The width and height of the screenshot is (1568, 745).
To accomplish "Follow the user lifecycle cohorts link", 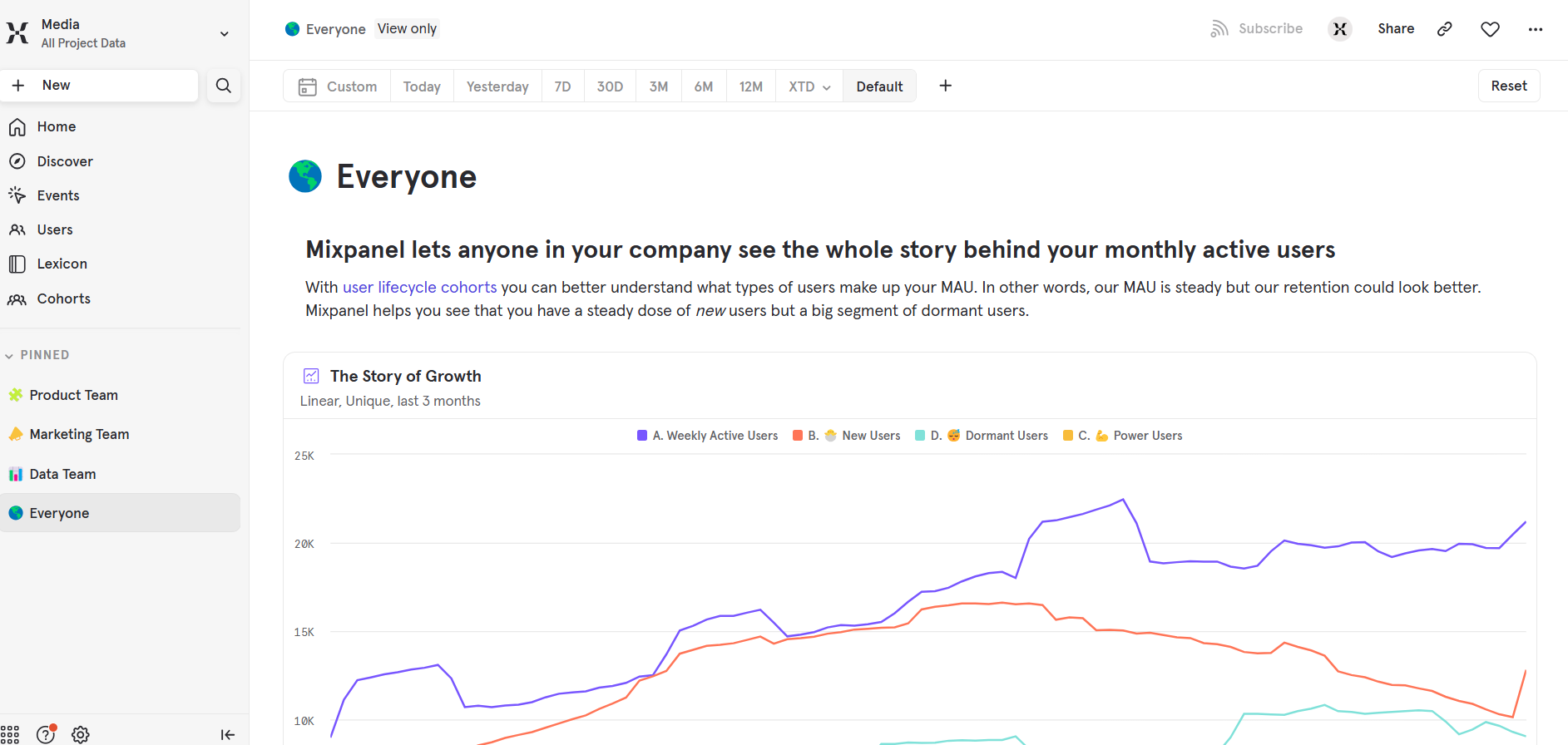I will (x=419, y=287).
